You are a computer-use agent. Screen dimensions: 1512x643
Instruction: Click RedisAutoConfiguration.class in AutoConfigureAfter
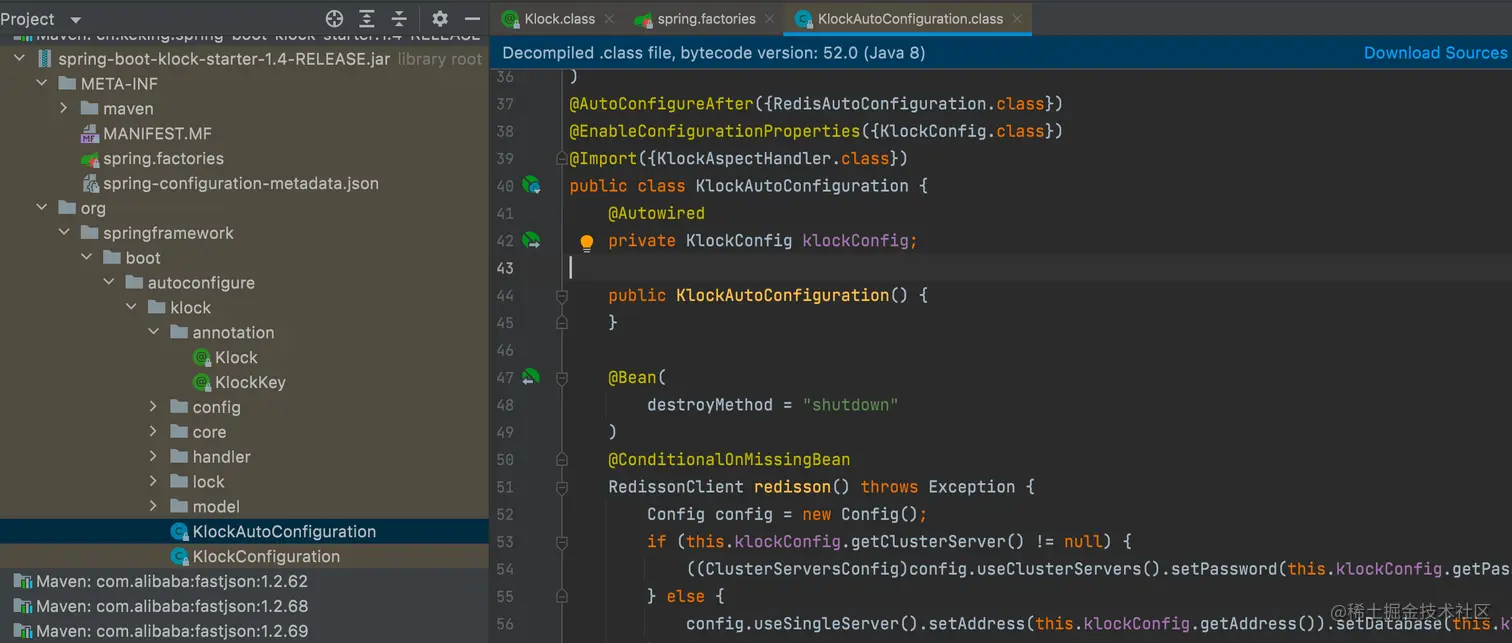point(908,104)
